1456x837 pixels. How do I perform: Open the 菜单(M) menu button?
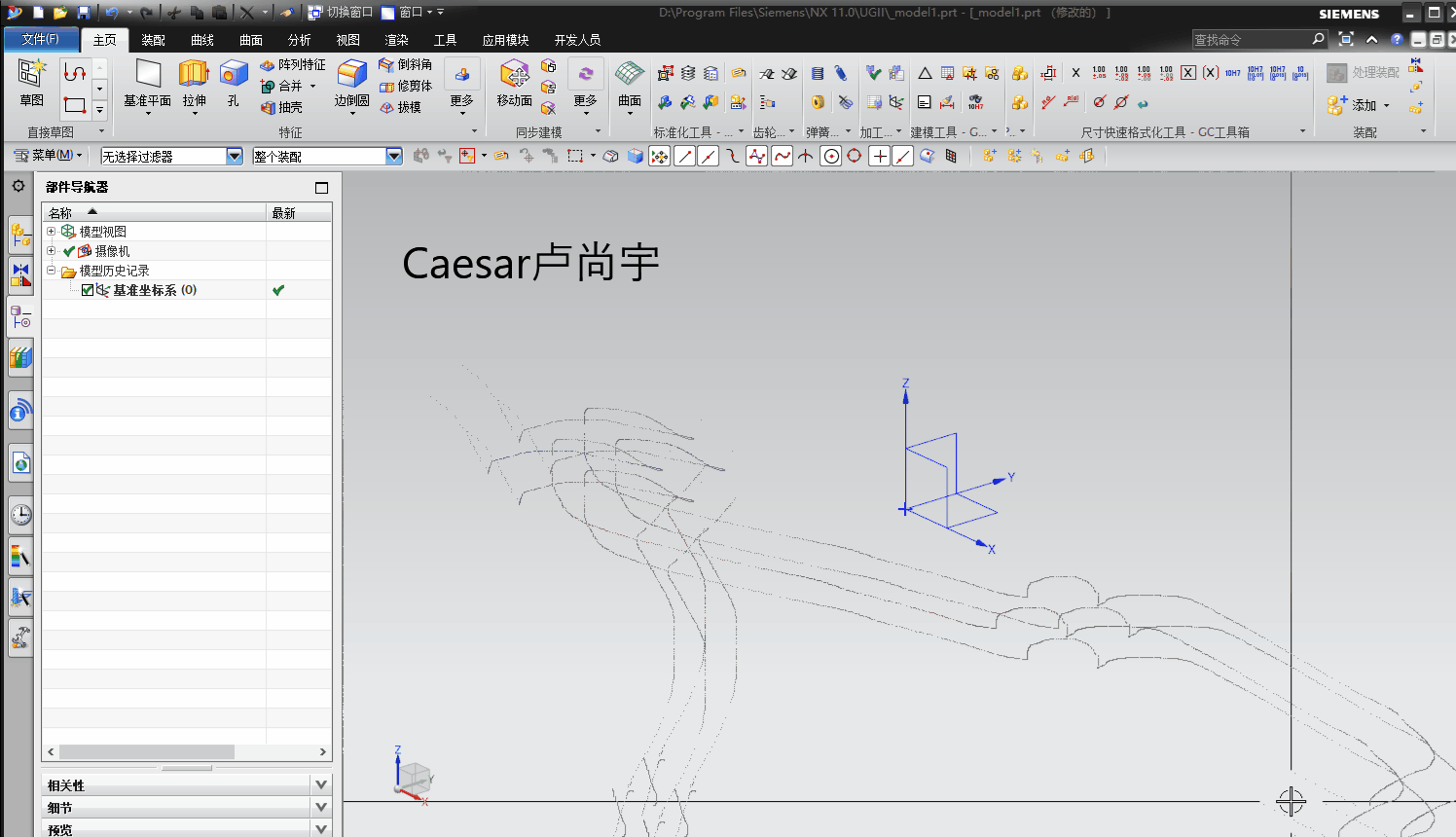[48, 155]
